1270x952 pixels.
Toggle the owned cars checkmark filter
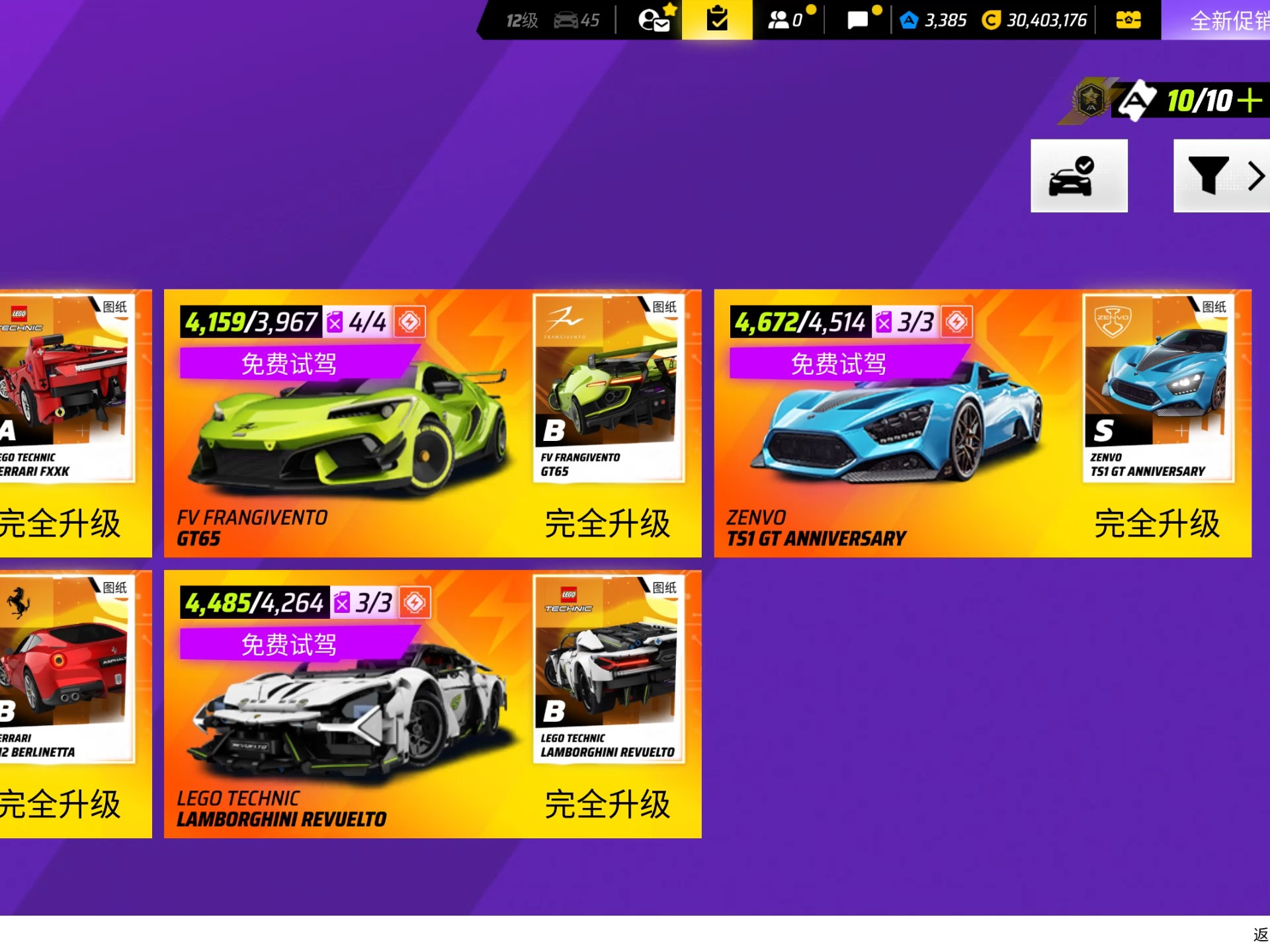coord(1079,176)
